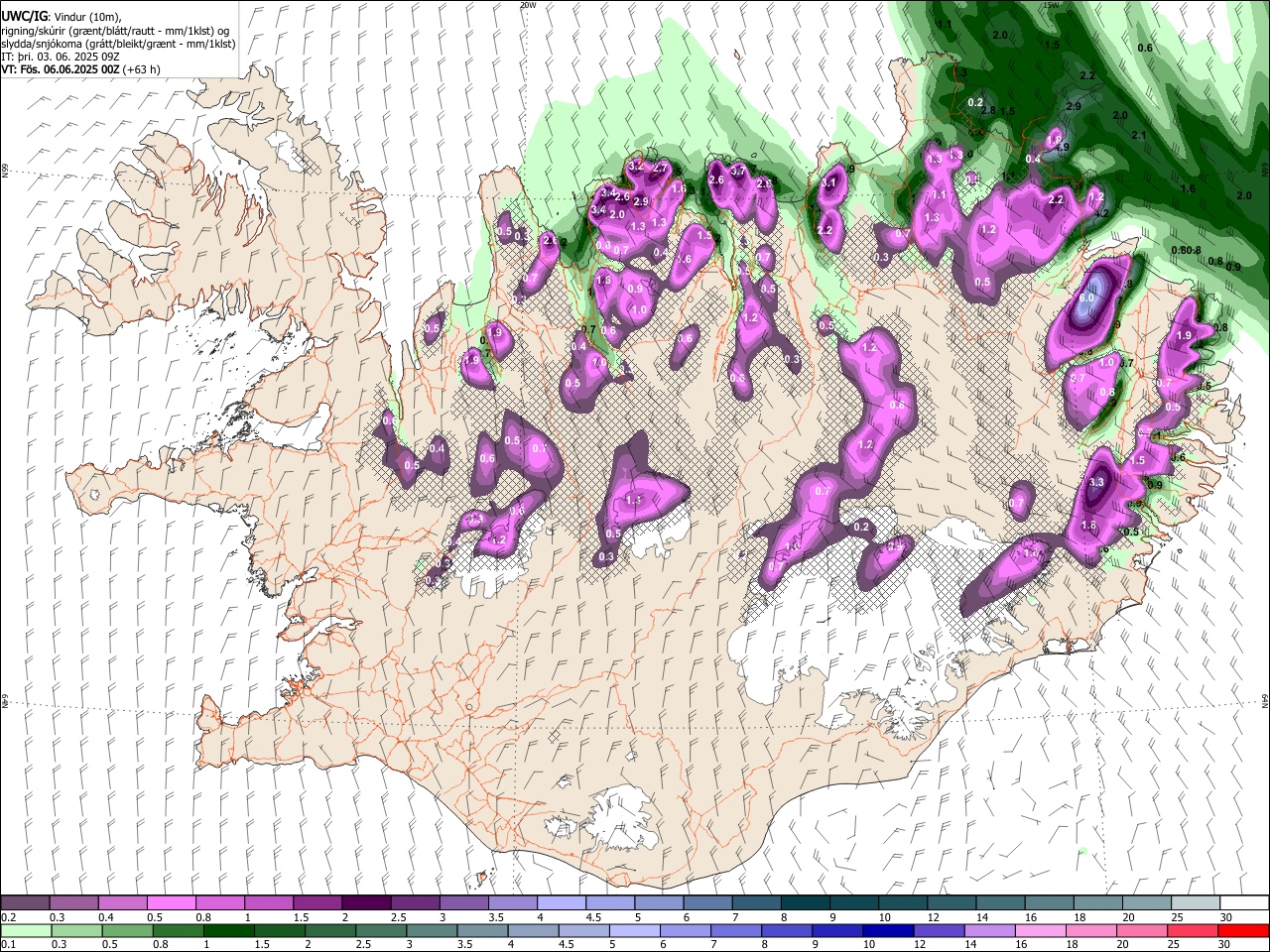Image resolution: width=1270 pixels, height=952 pixels.
Task: Pick the 0.3 light green rain legend swatch
Action: (x=76, y=930)
